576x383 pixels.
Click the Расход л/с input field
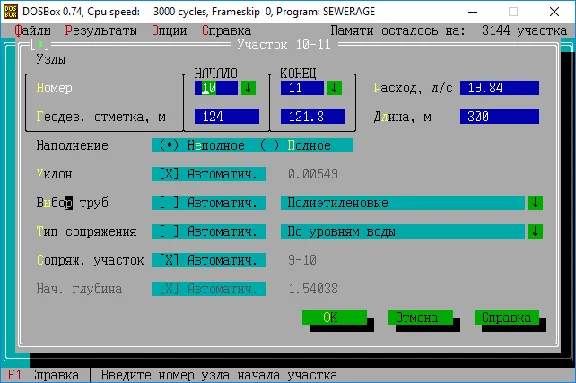tap(499, 88)
